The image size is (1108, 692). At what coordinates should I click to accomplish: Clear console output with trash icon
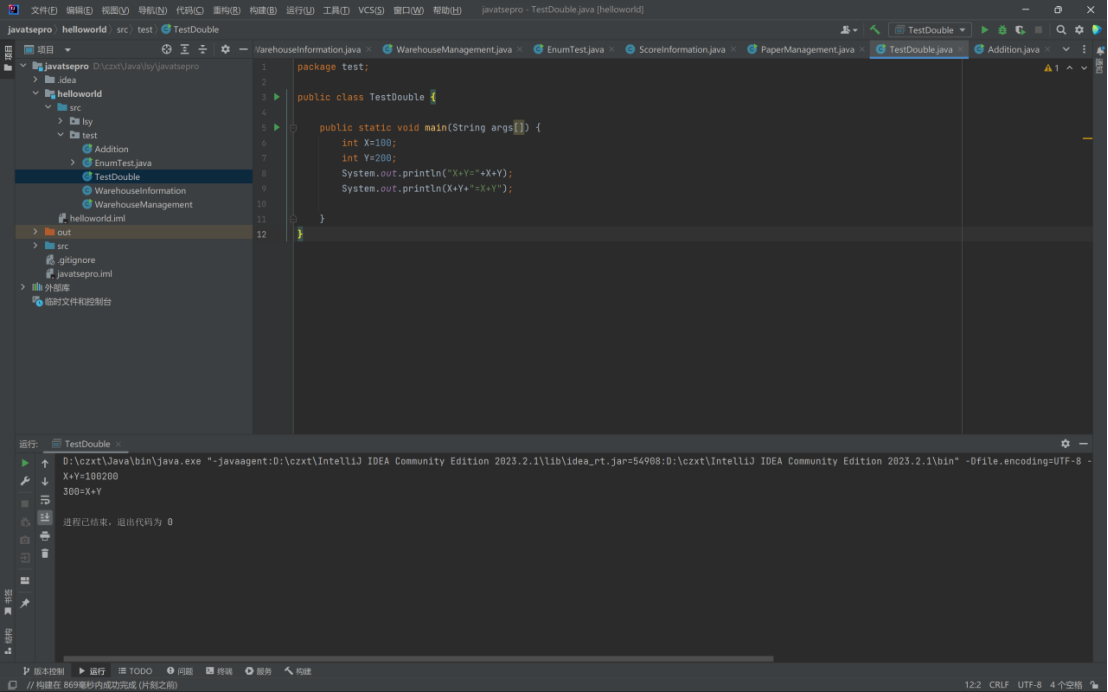click(45, 553)
